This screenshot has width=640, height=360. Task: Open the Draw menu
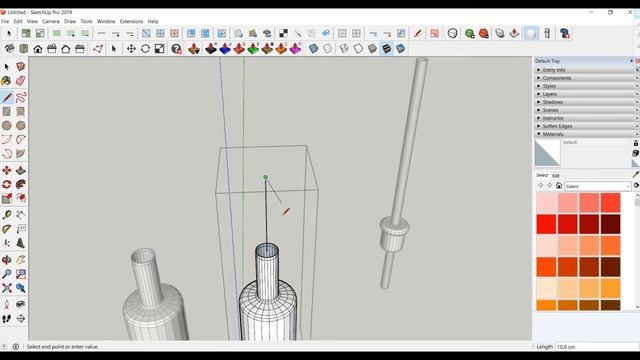click(x=70, y=21)
